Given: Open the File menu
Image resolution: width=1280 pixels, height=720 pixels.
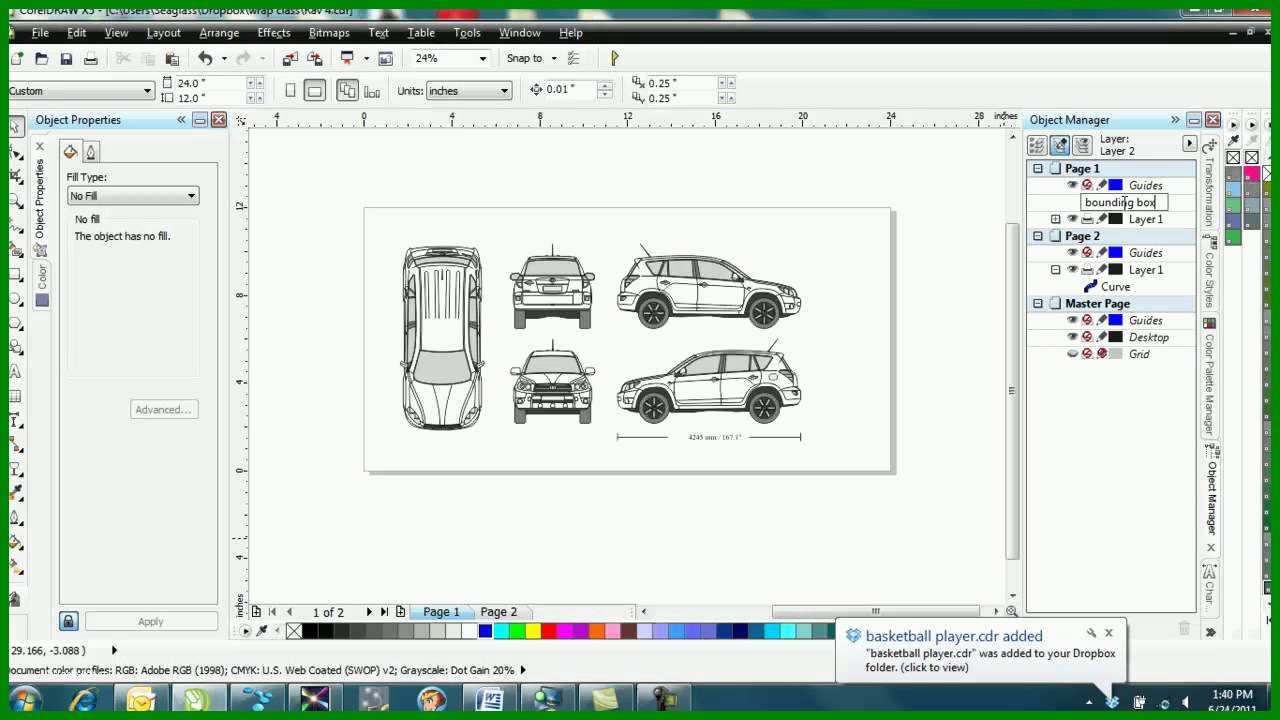Looking at the screenshot, I should [40, 33].
